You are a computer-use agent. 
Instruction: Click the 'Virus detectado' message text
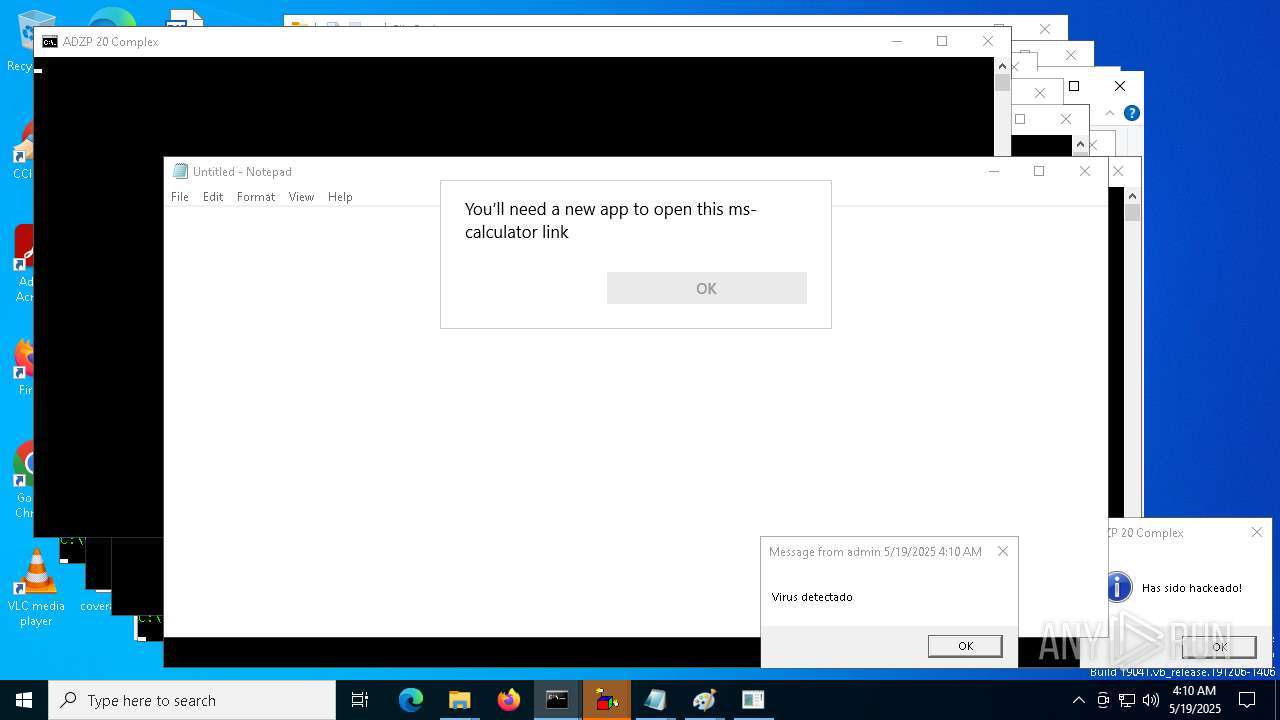click(812, 597)
